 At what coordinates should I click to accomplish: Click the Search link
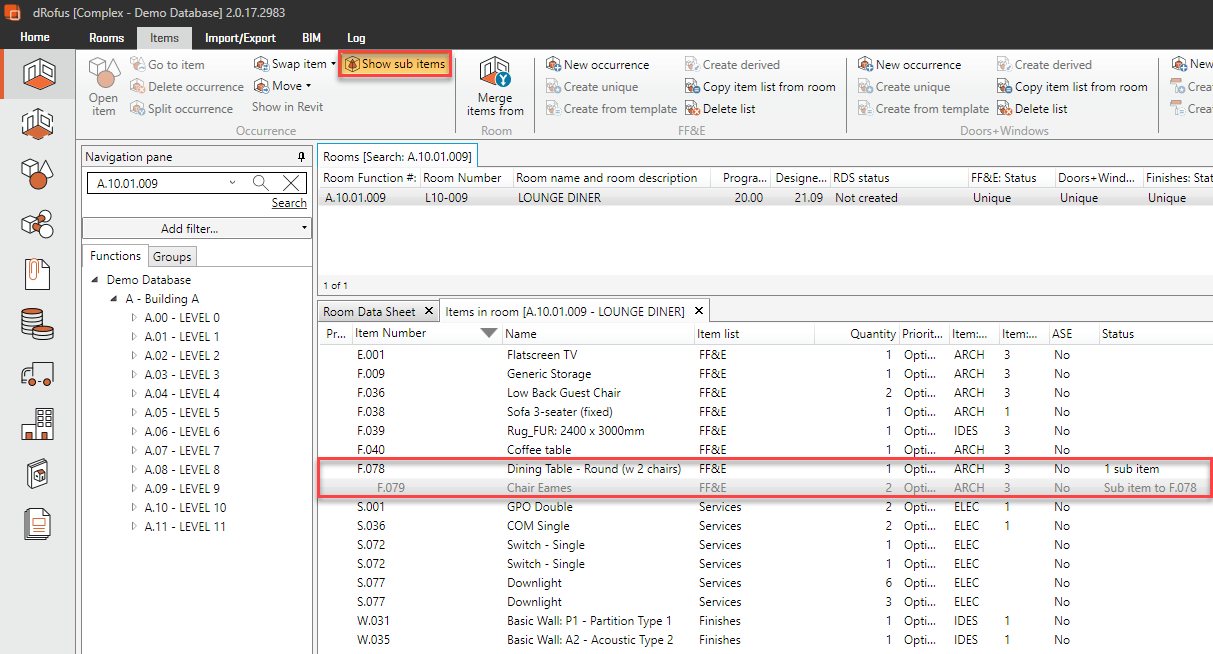point(289,203)
